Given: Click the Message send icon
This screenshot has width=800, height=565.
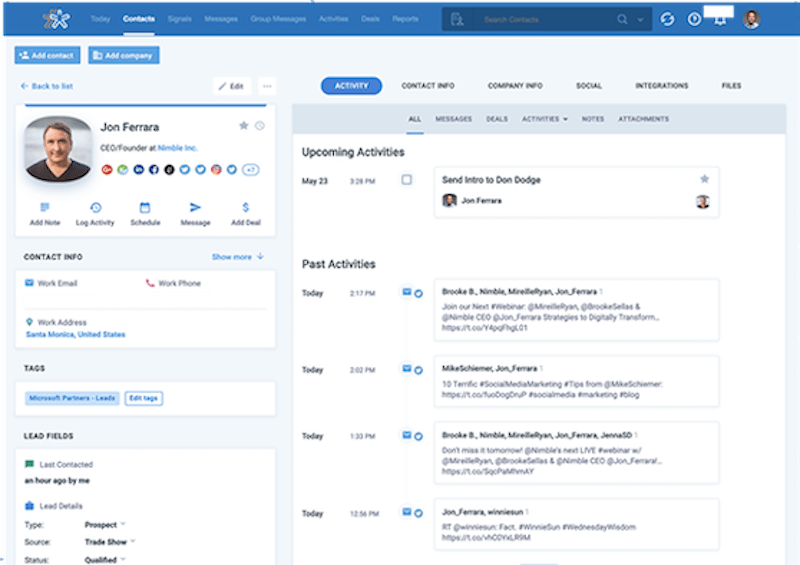Looking at the screenshot, I should coord(195,207).
